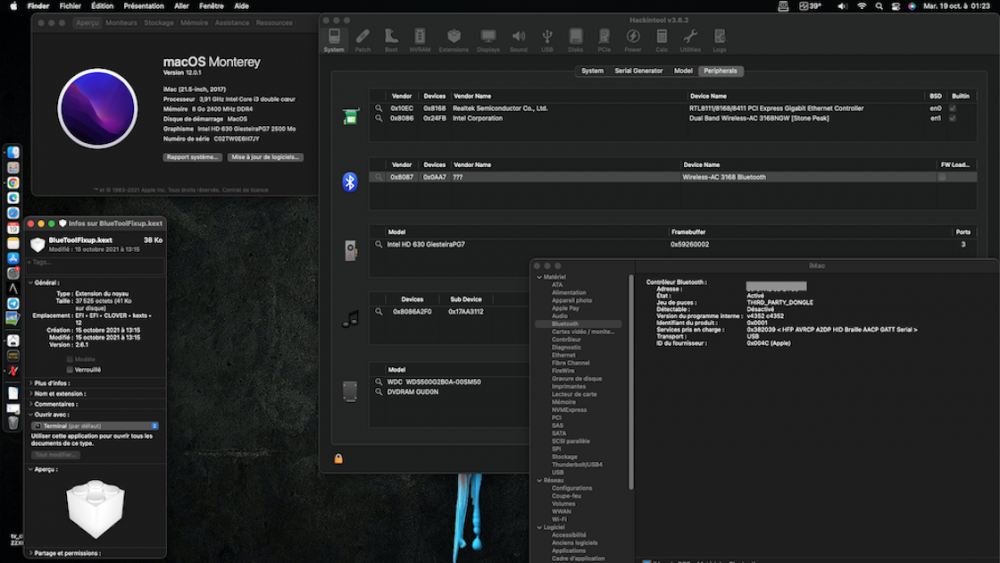Click magnifier icon beside WDC WDS500G2B0A row
1000x563 pixels.
point(379,382)
